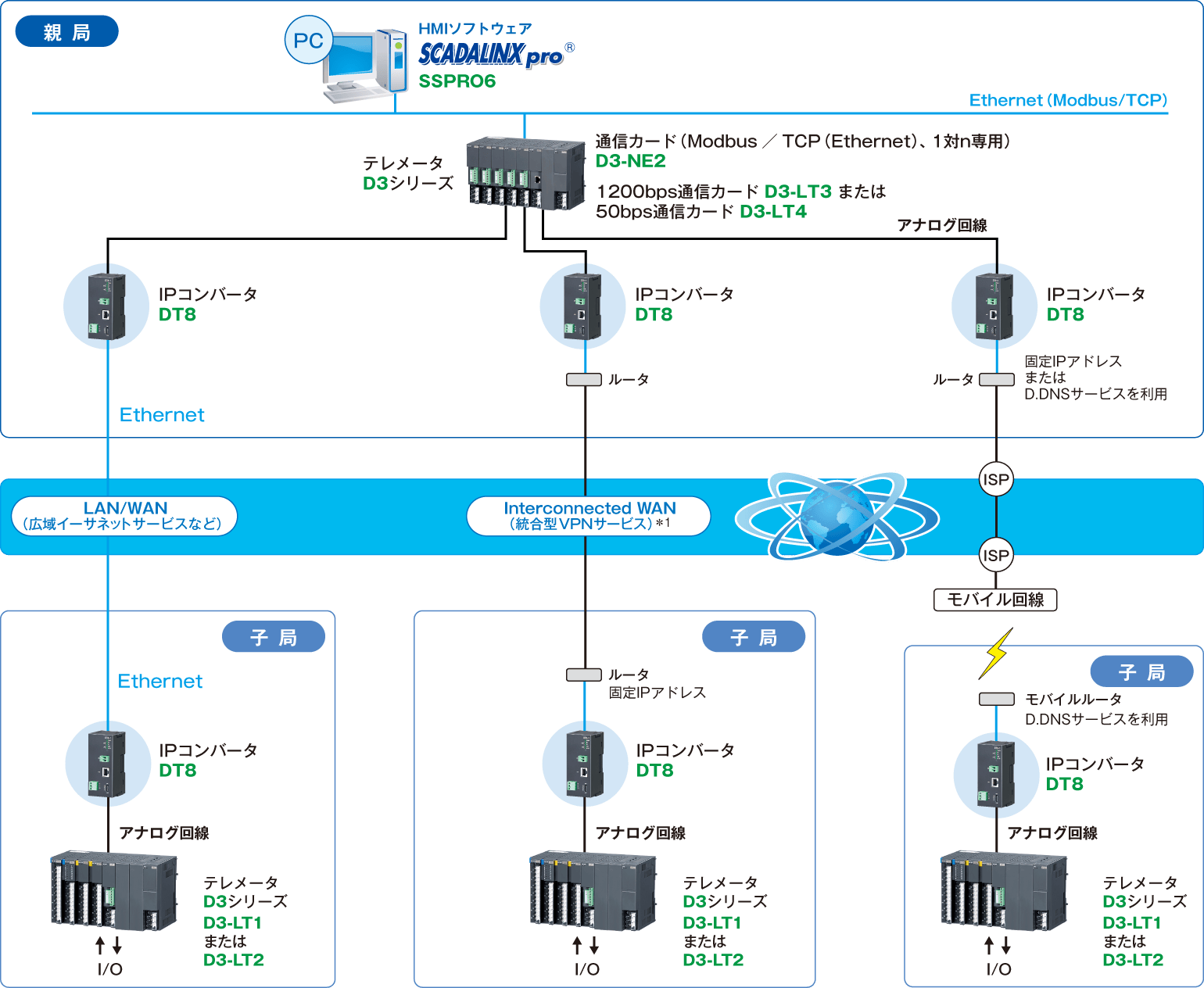Image resolution: width=1204 pixels, height=988 pixels.
Task: Click DT8 text of left master converter
Action: [x=177, y=314]
